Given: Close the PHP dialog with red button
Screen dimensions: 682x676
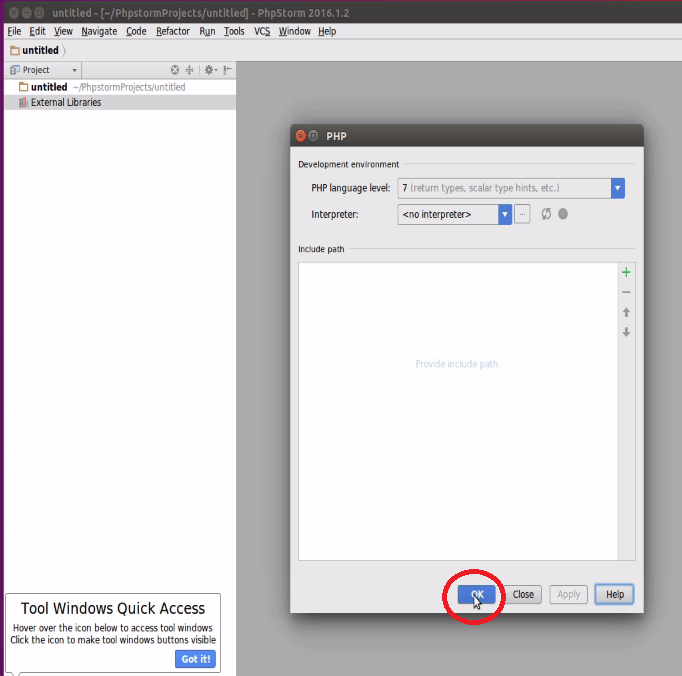Looking at the screenshot, I should 300,136.
